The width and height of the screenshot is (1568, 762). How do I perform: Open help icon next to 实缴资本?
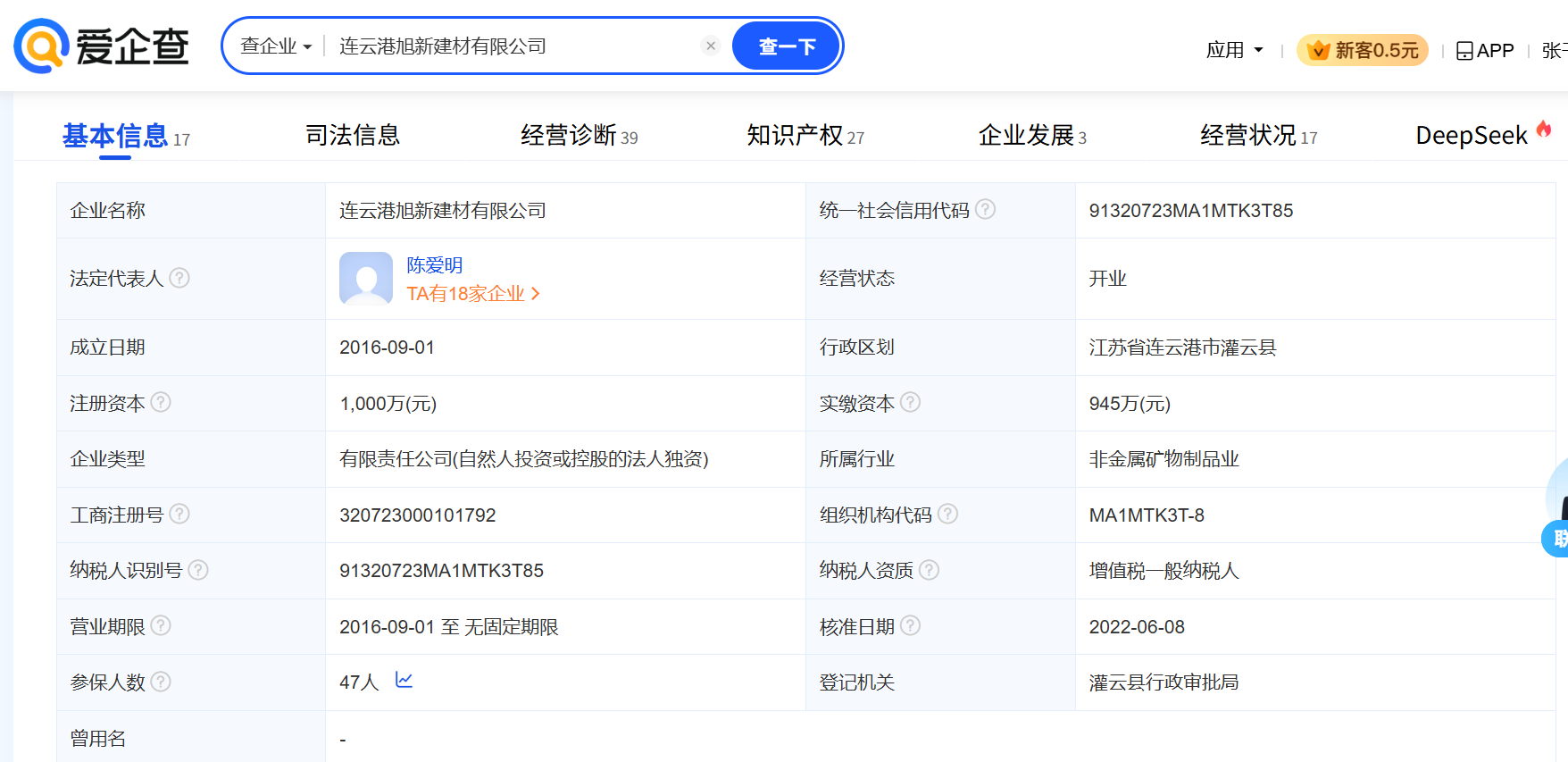tap(910, 402)
